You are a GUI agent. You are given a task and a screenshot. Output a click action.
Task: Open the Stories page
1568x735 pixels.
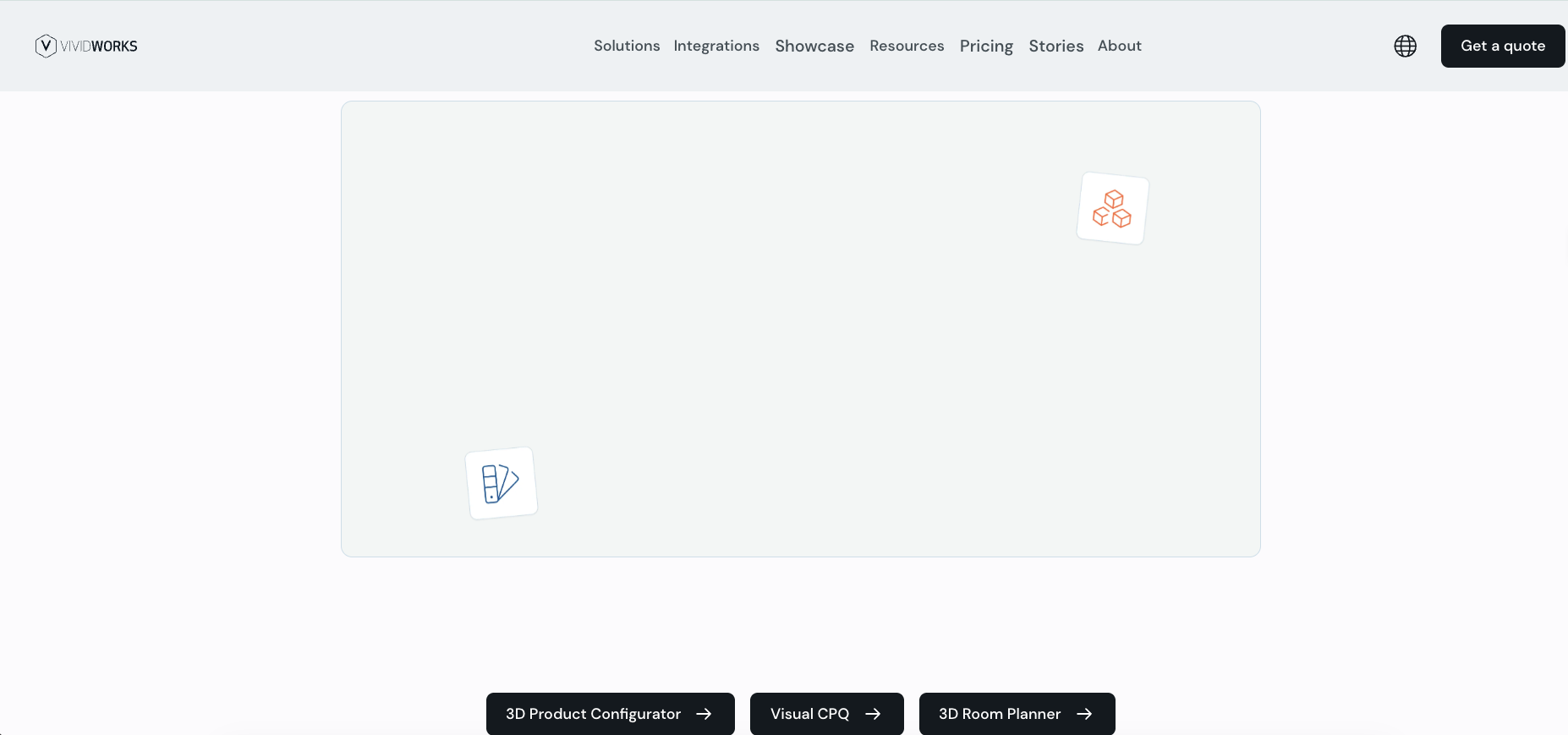click(1056, 46)
